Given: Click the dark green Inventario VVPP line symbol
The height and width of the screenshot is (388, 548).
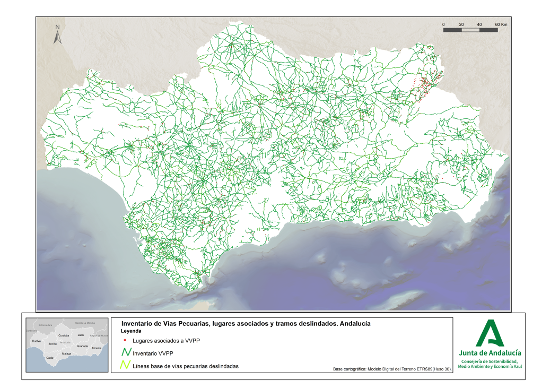Looking at the screenshot, I should (x=126, y=353).
